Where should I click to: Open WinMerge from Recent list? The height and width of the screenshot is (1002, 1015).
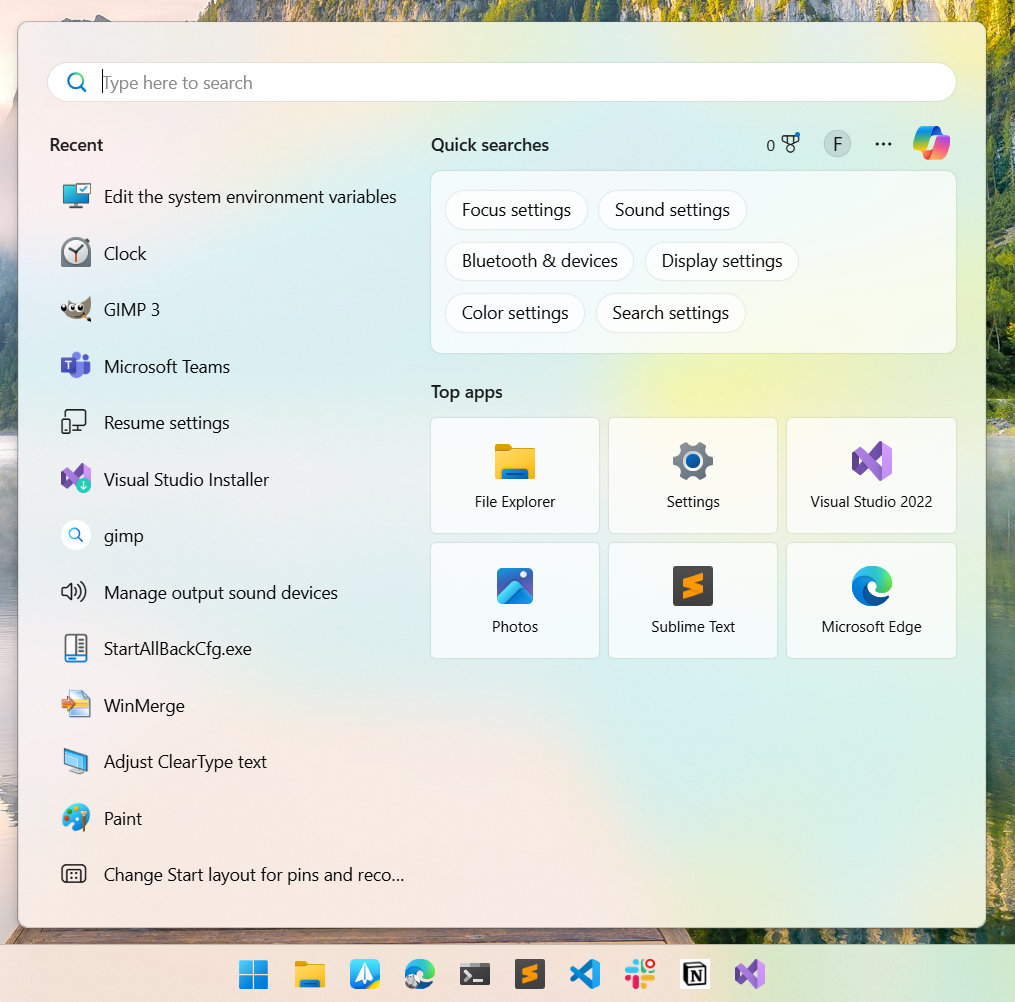tap(144, 706)
